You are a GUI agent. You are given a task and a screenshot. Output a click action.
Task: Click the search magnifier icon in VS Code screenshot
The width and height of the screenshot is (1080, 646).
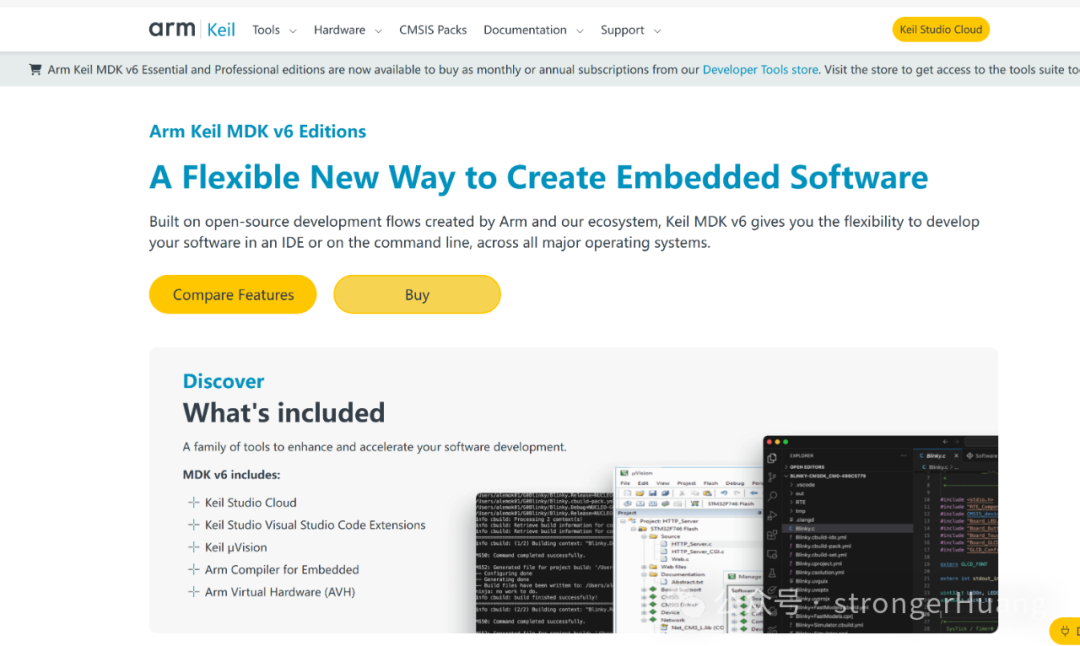tap(772, 496)
